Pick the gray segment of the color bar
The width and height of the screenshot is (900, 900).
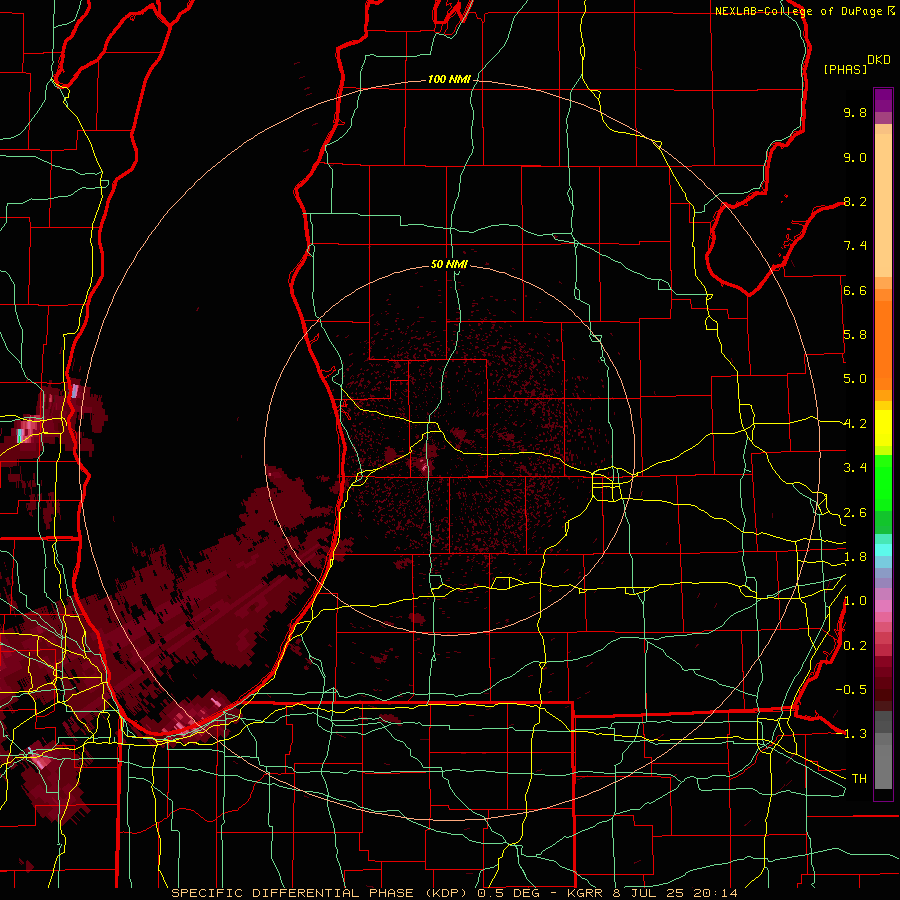point(883,761)
